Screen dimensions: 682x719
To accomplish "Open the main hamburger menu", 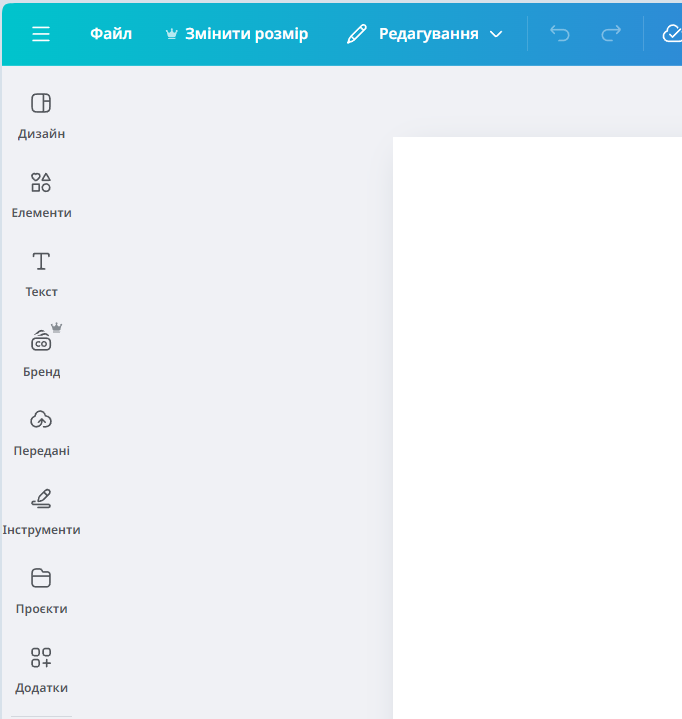I will pos(41,34).
